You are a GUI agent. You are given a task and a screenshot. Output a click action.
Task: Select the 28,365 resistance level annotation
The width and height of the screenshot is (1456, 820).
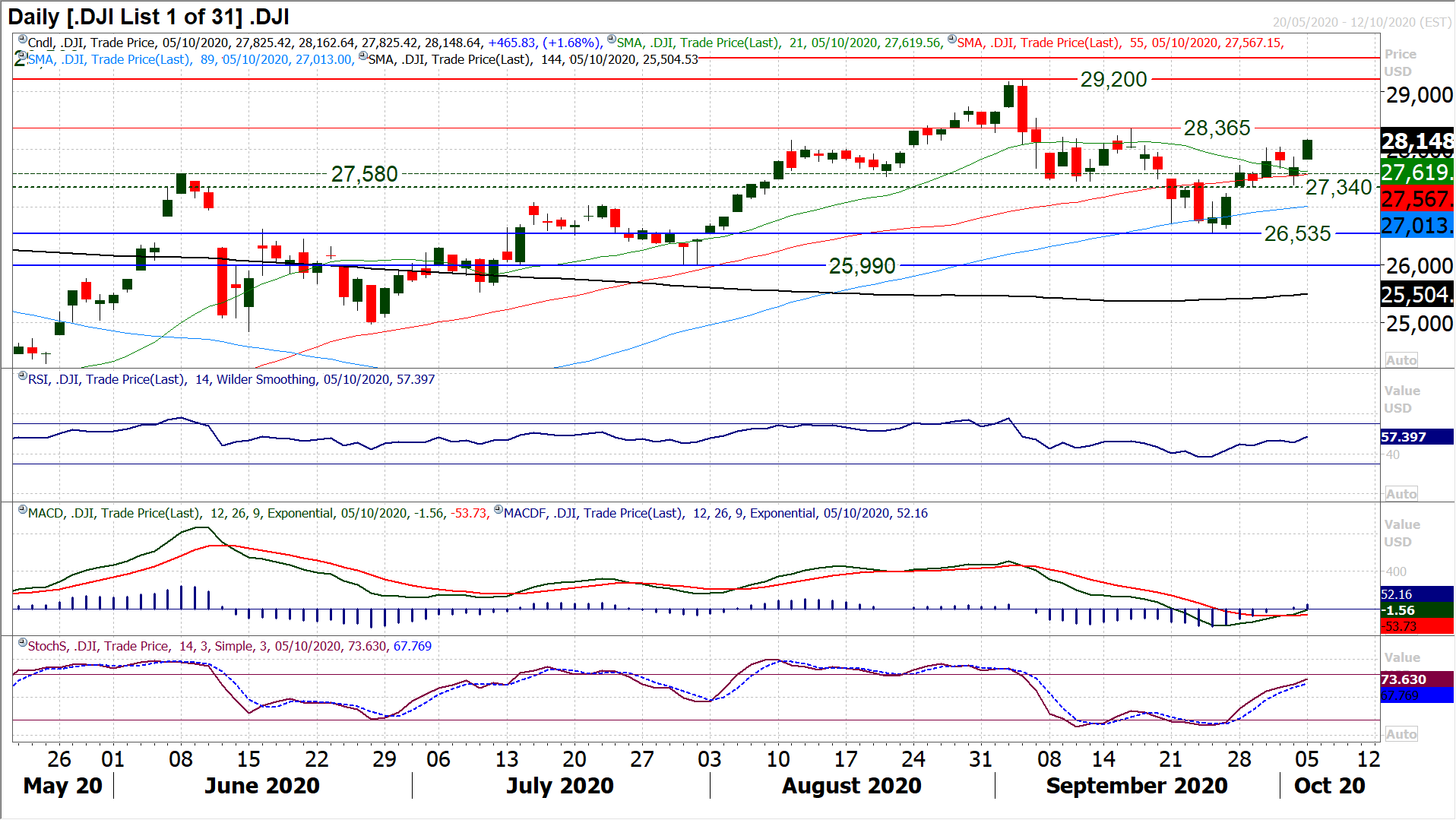click(x=1217, y=128)
